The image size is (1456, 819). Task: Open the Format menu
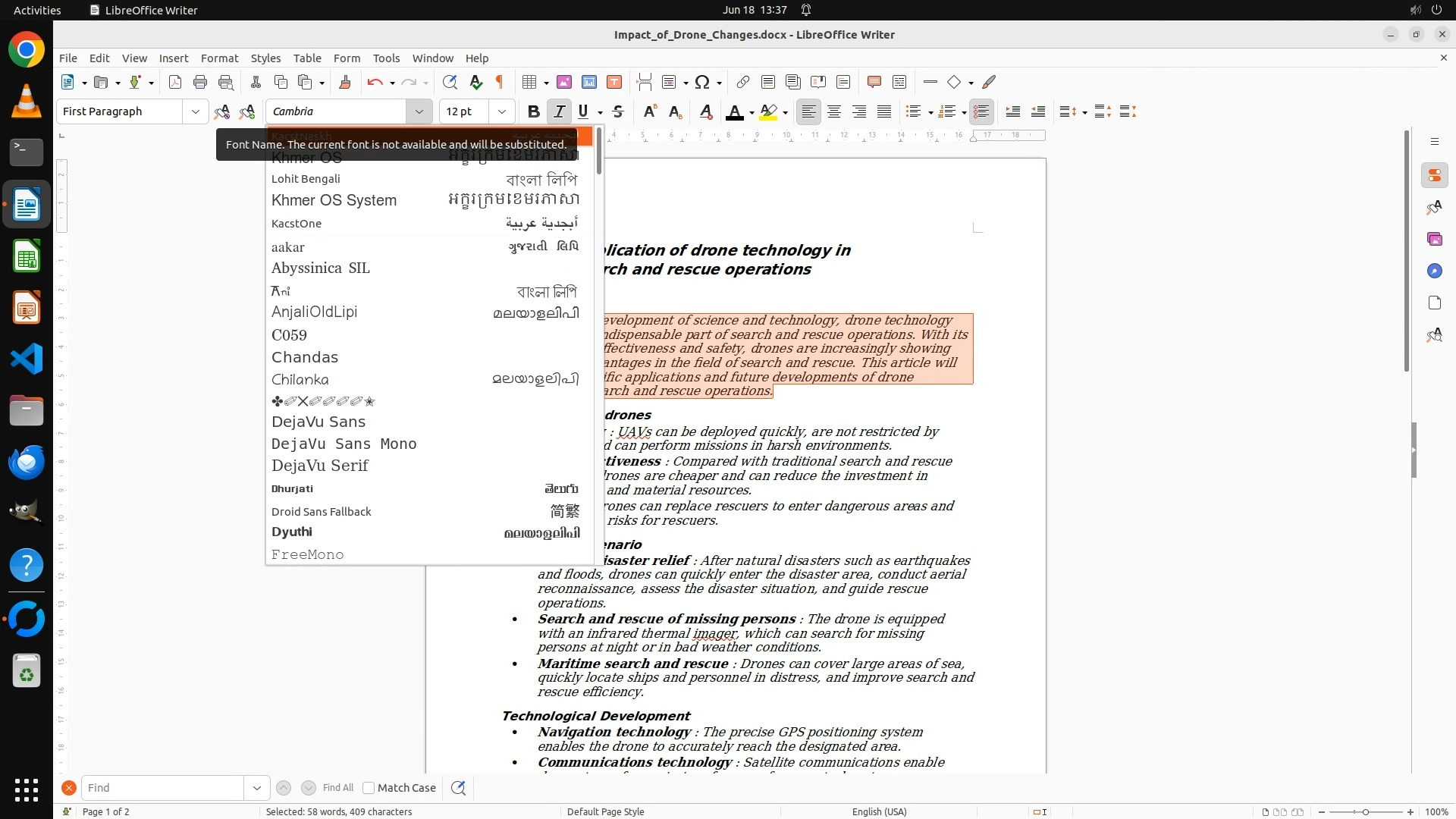point(219,58)
